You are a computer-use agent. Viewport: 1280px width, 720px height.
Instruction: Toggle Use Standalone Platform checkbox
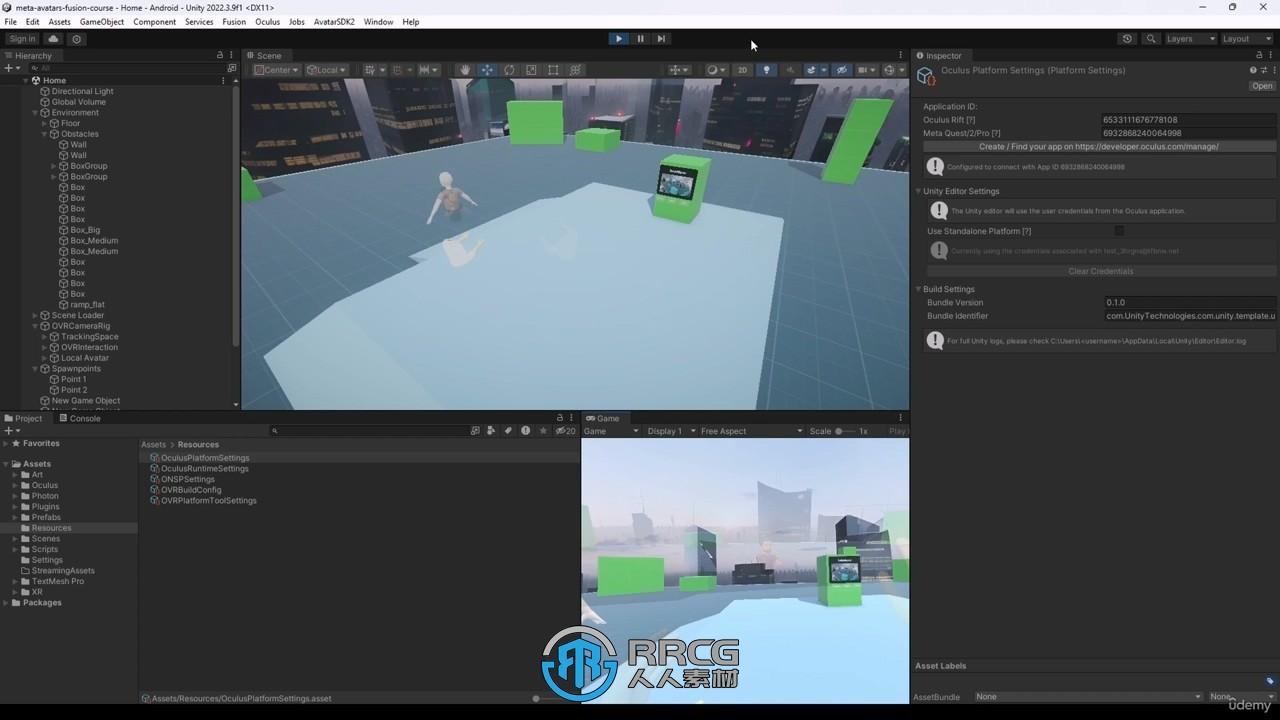pyautogui.click(x=1119, y=231)
